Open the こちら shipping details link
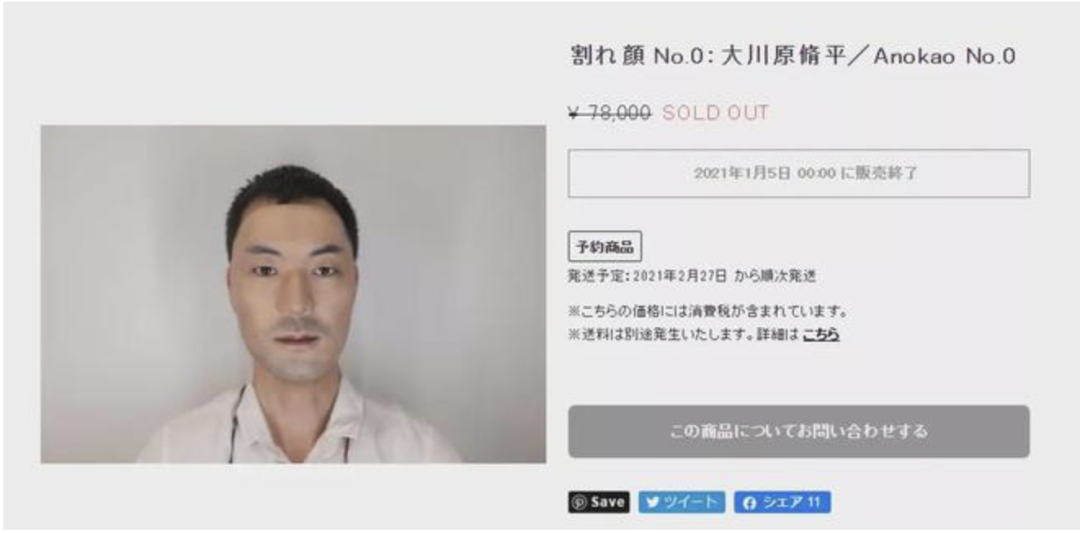1080x533 pixels. click(820, 335)
